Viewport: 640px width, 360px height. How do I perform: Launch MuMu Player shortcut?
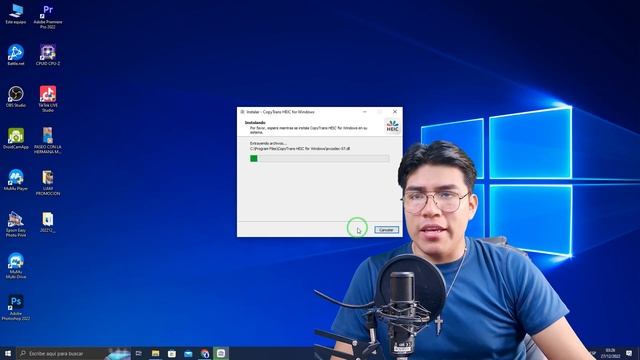click(16, 180)
